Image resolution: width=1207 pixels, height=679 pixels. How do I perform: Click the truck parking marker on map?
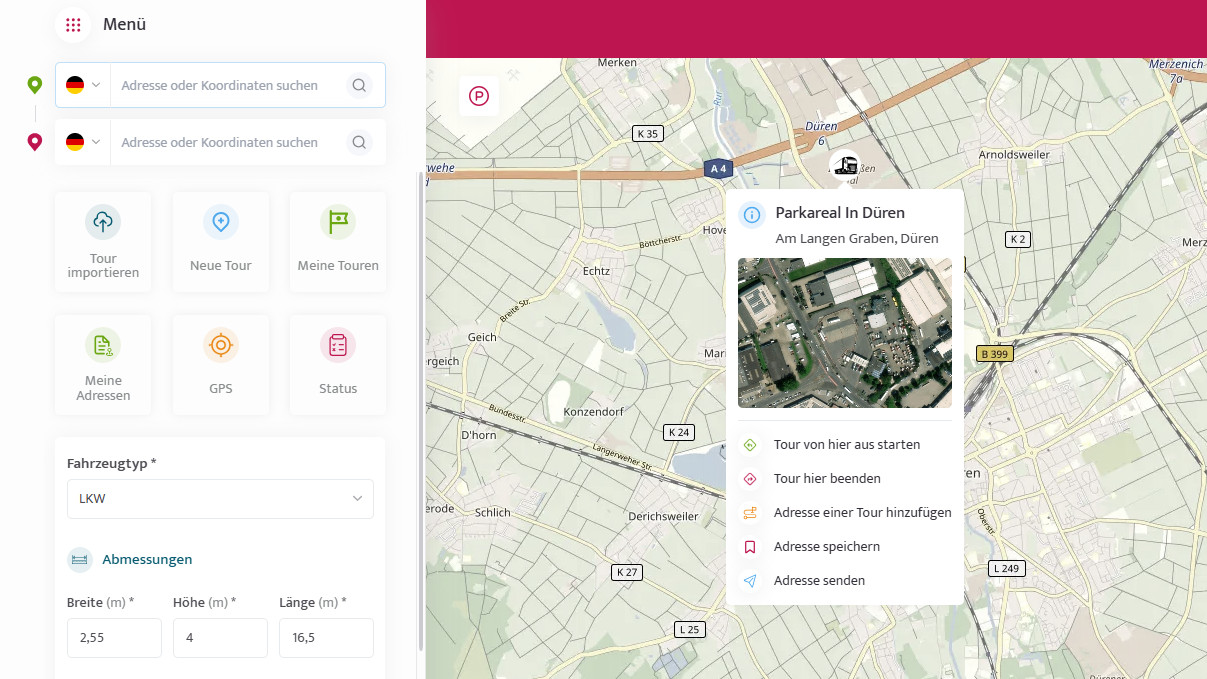(x=845, y=166)
